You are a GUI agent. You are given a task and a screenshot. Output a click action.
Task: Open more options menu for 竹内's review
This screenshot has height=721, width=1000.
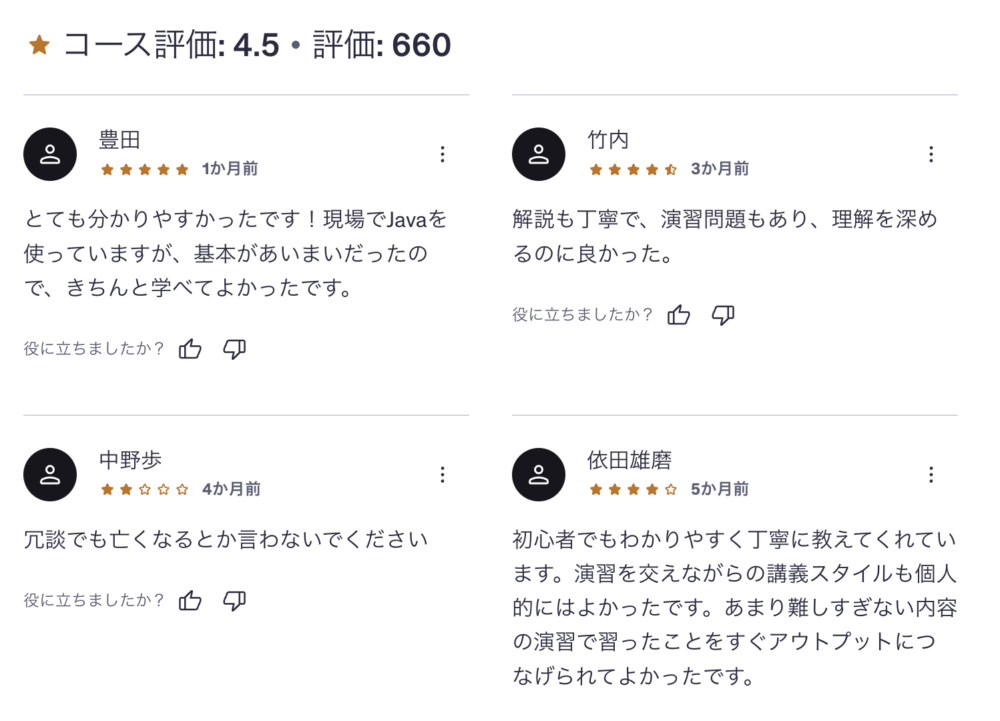click(x=931, y=154)
